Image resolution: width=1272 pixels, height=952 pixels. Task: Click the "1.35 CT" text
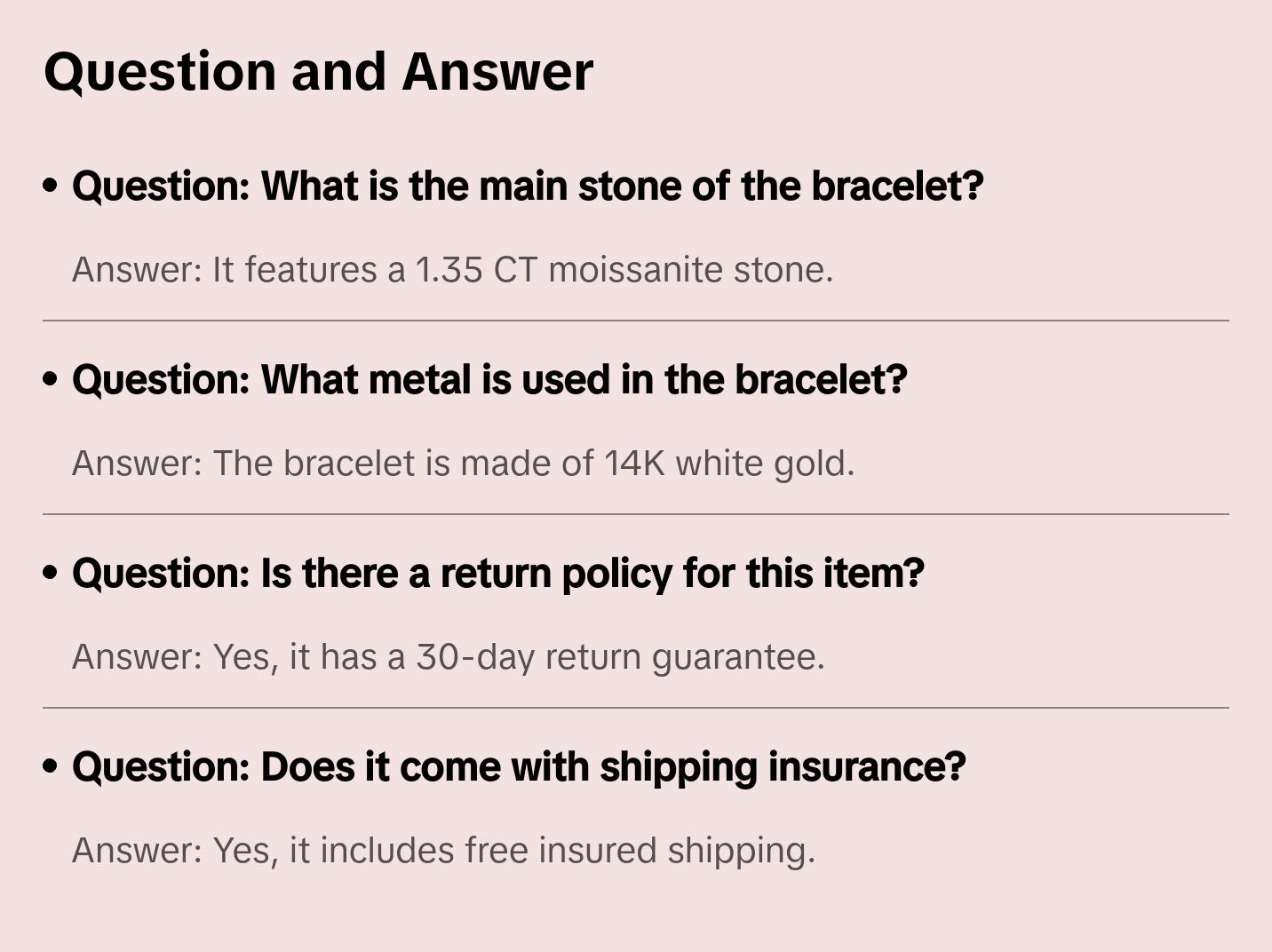(x=476, y=270)
